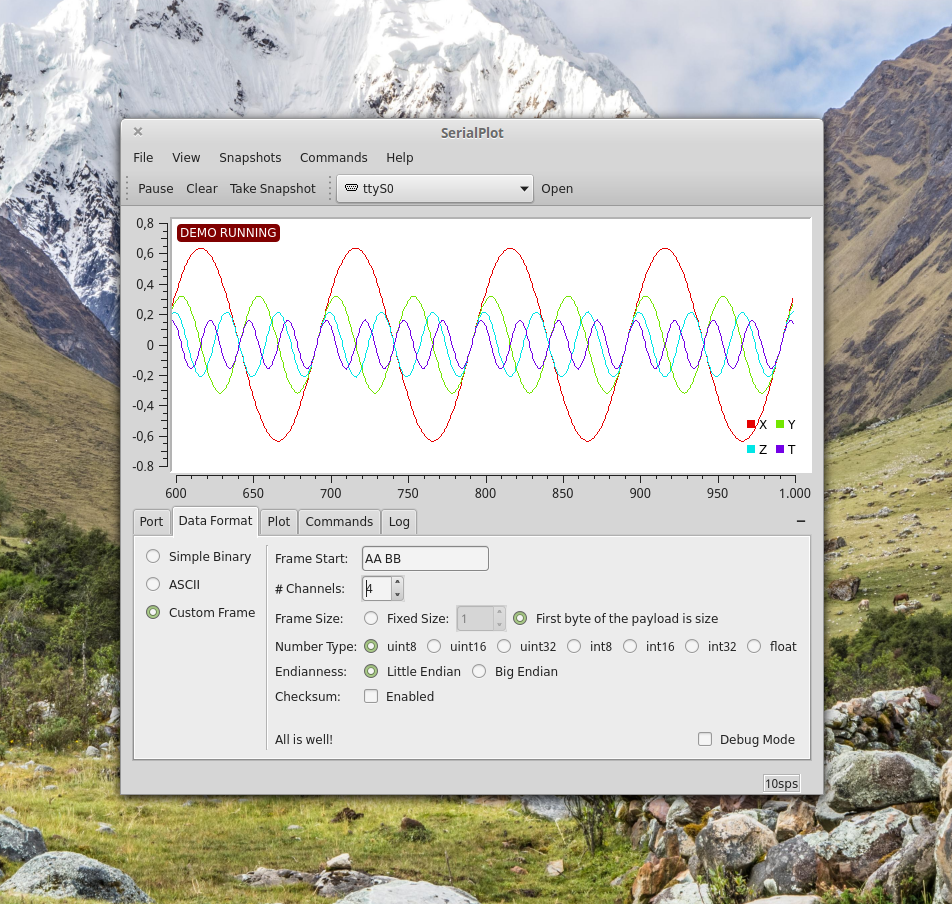
Task: Click the serial port icon in the port selector
Action: pos(350,188)
